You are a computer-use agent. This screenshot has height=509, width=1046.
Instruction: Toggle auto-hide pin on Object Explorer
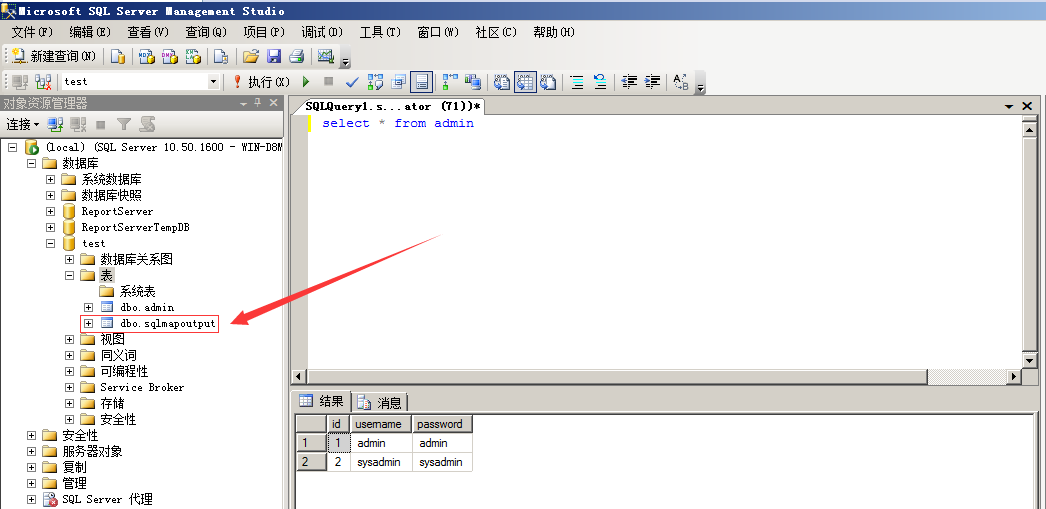tap(257, 103)
